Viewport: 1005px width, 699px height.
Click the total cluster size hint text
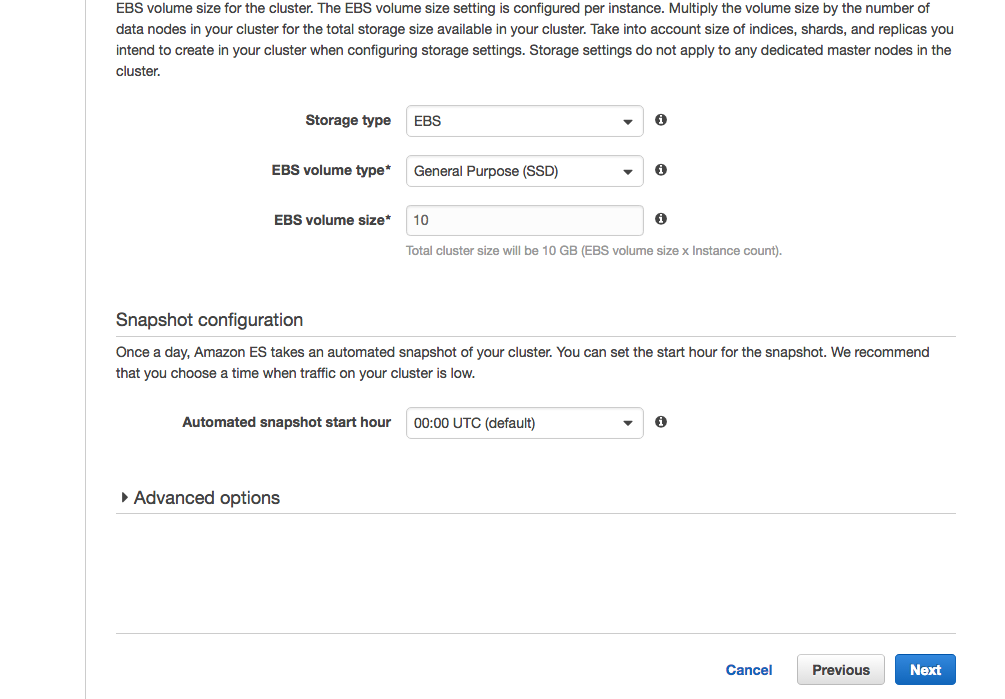[x=594, y=251]
